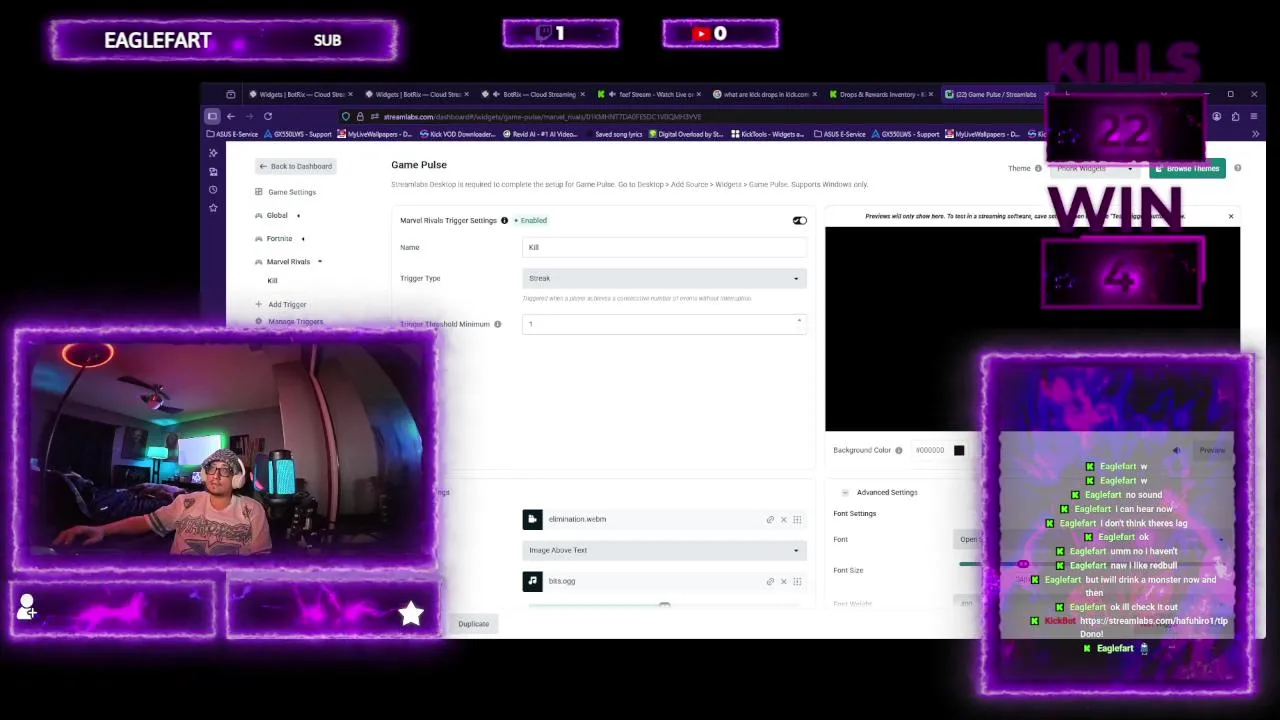Expand the Fortnite game section
Image resolution: width=1280 pixels, height=720 pixels.
point(303,238)
